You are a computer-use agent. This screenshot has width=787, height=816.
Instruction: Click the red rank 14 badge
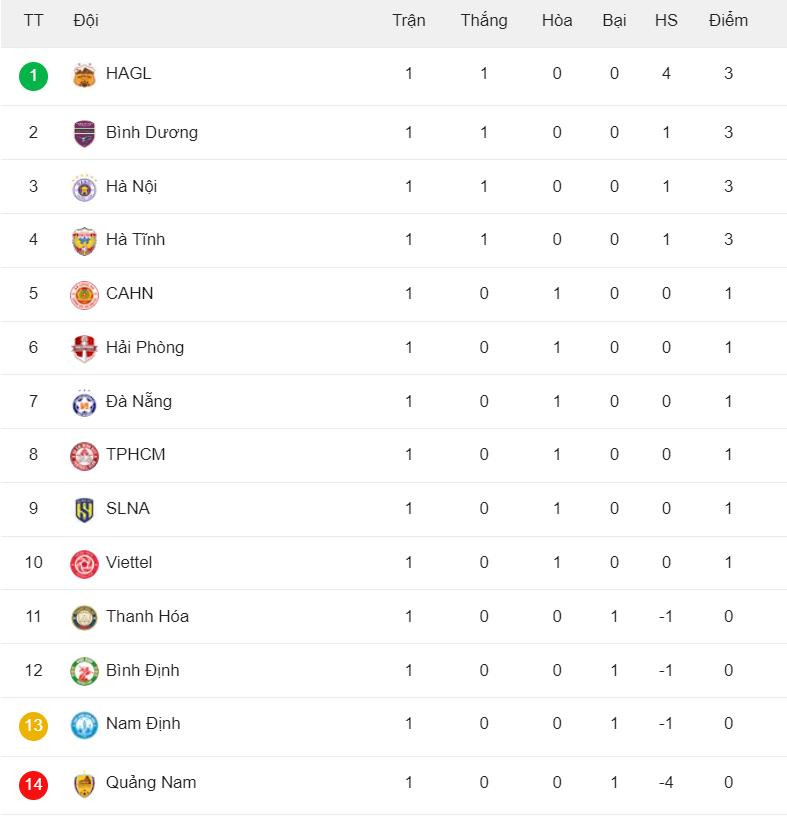(33, 783)
